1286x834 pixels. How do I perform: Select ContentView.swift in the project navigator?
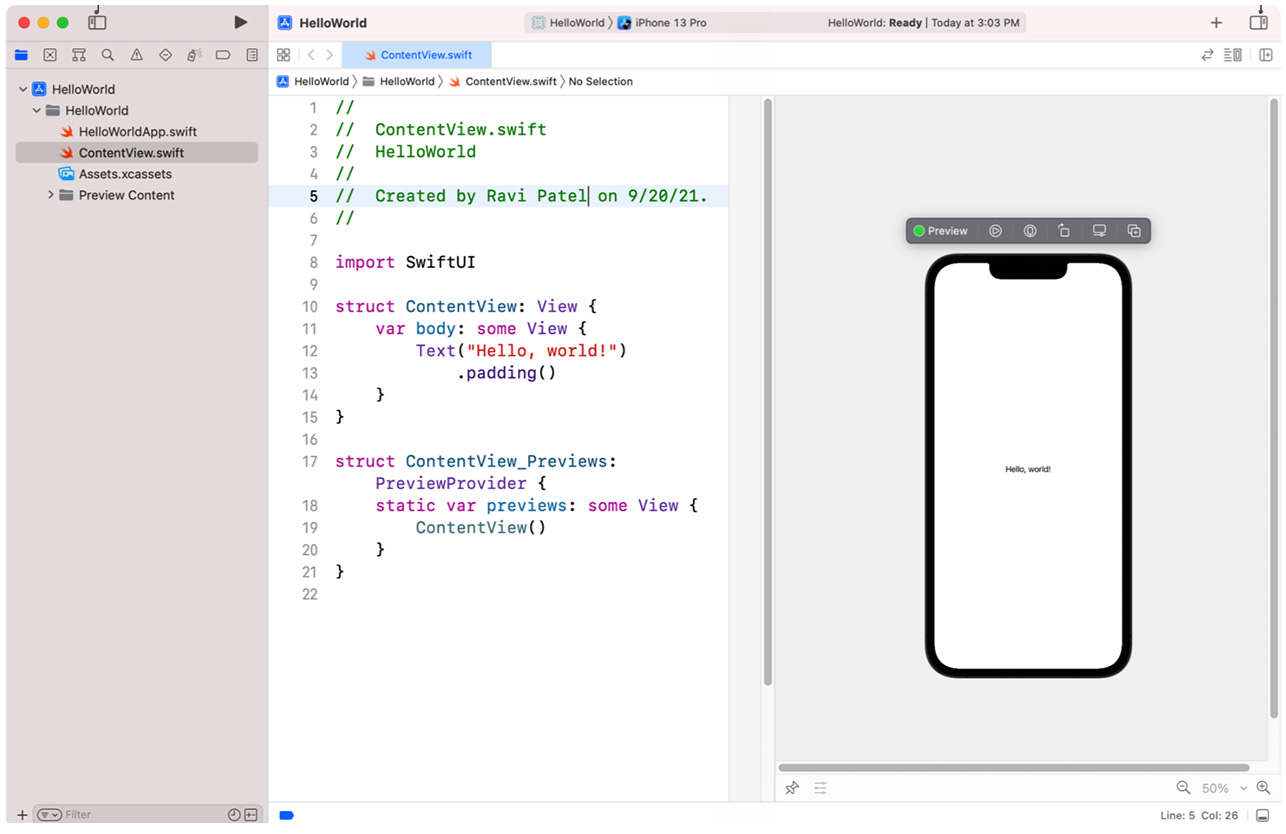pos(136,152)
